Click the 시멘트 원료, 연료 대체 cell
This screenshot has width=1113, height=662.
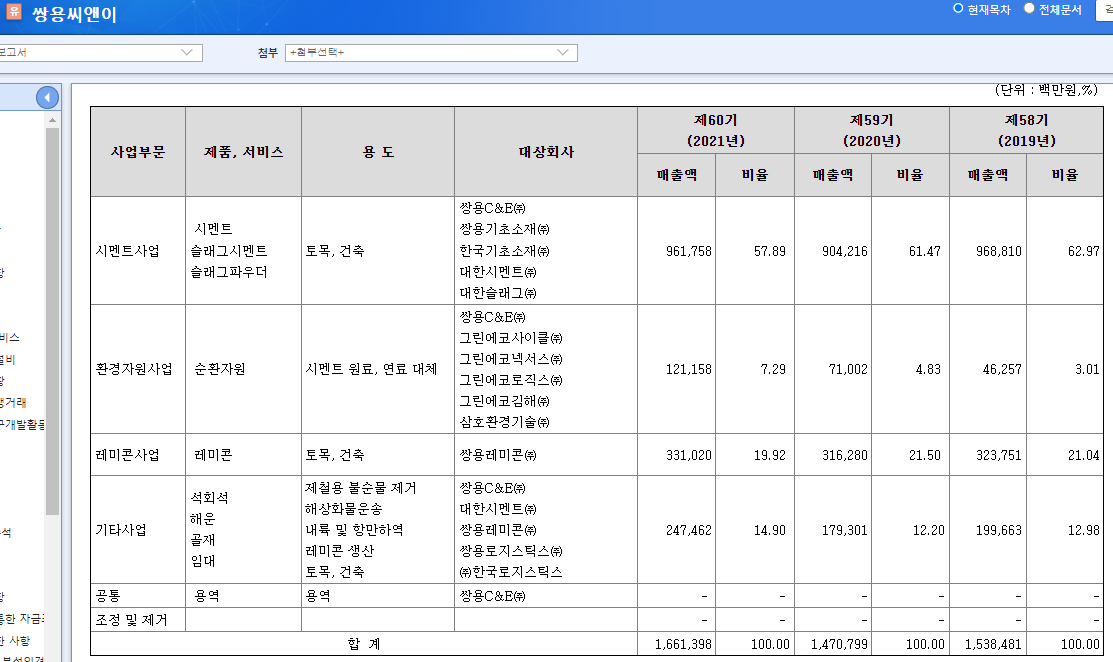tap(371, 369)
